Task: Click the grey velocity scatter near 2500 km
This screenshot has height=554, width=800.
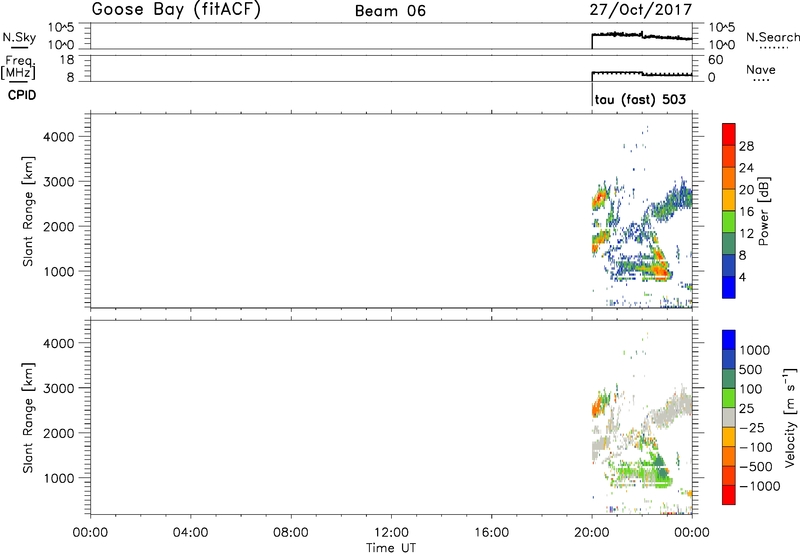Action: pyautogui.click(x=673, y=406)
